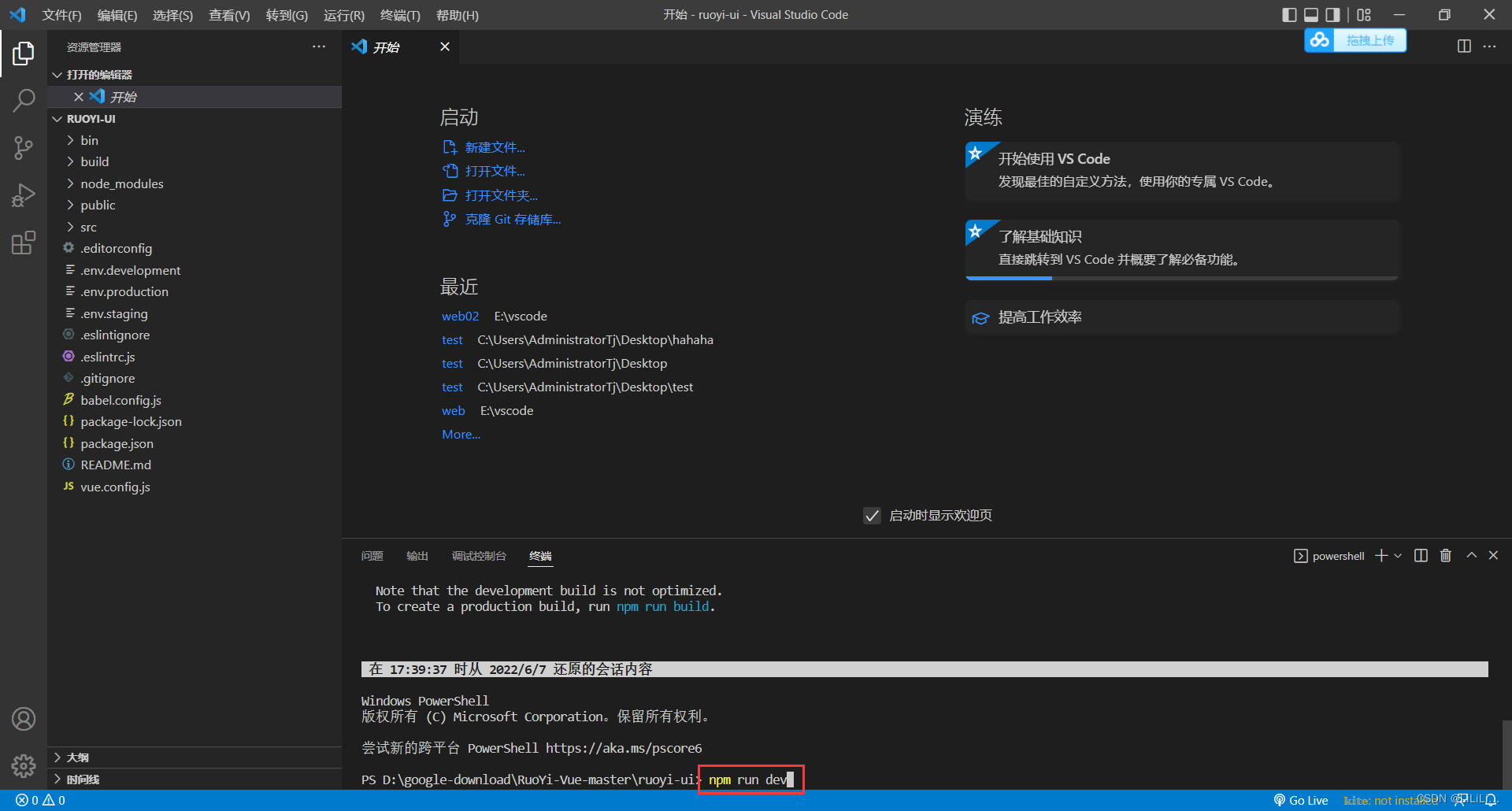Click the kite: not installed status item
This screenshot has width=1512, height=811.
tap(1392, 800)
